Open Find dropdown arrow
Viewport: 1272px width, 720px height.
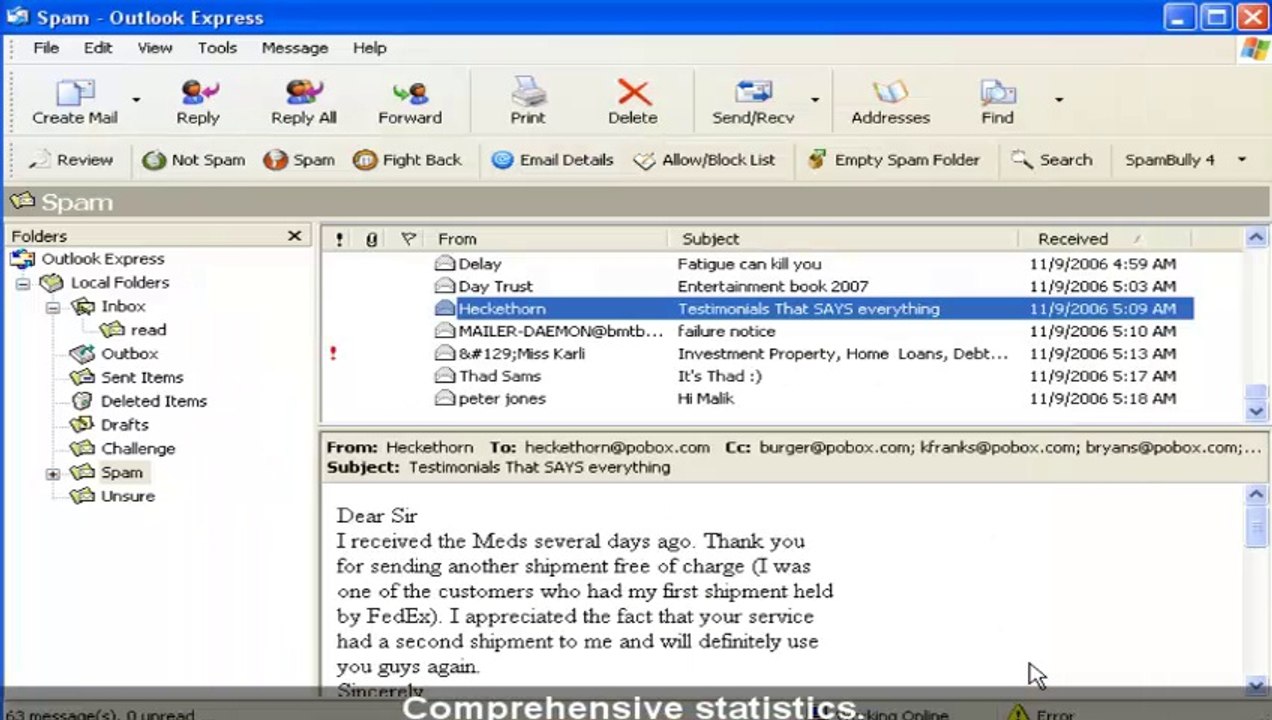point(1058,99)
